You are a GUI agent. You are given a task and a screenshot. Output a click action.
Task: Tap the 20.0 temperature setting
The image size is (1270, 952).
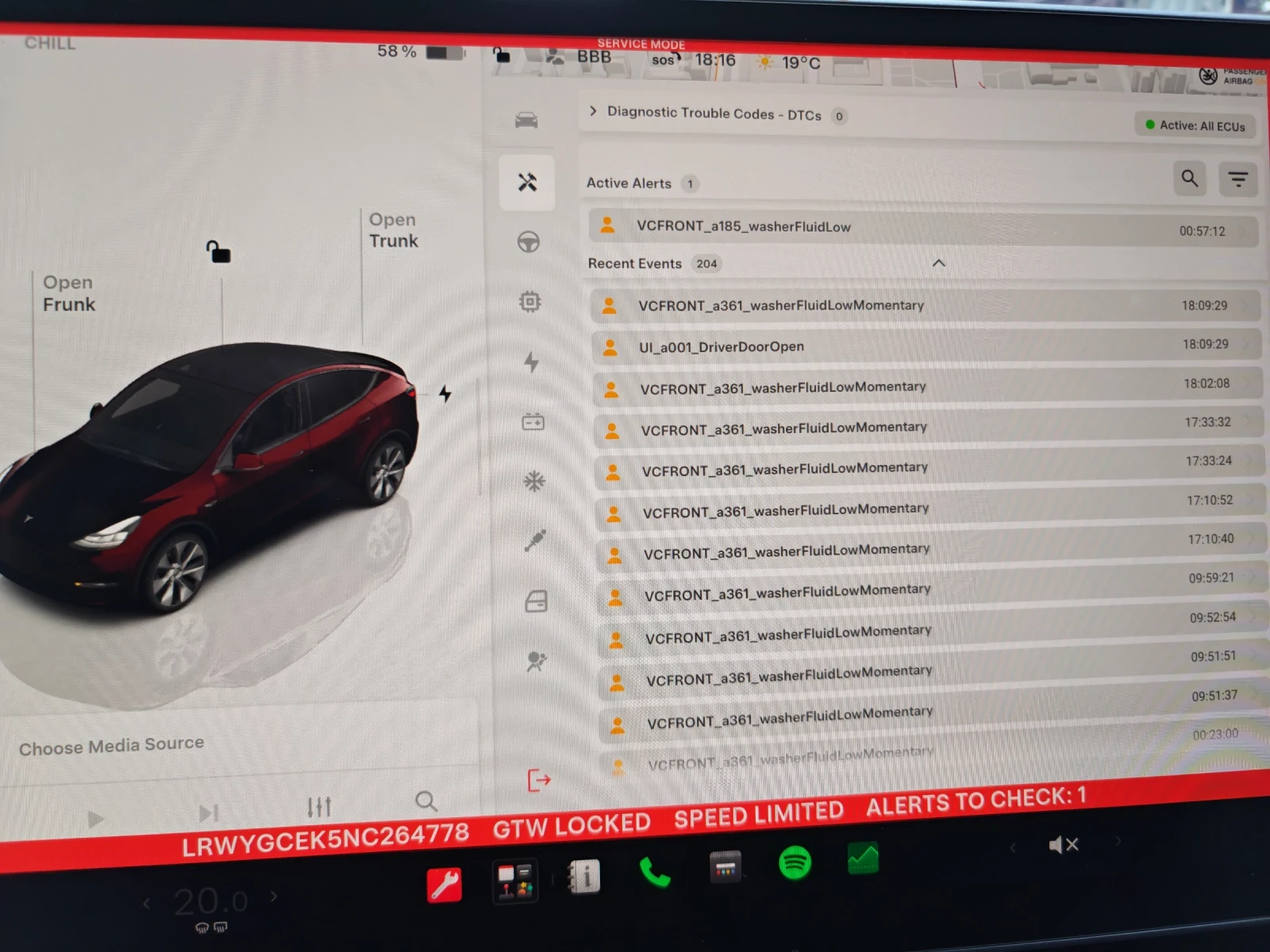tap(210, 900)
